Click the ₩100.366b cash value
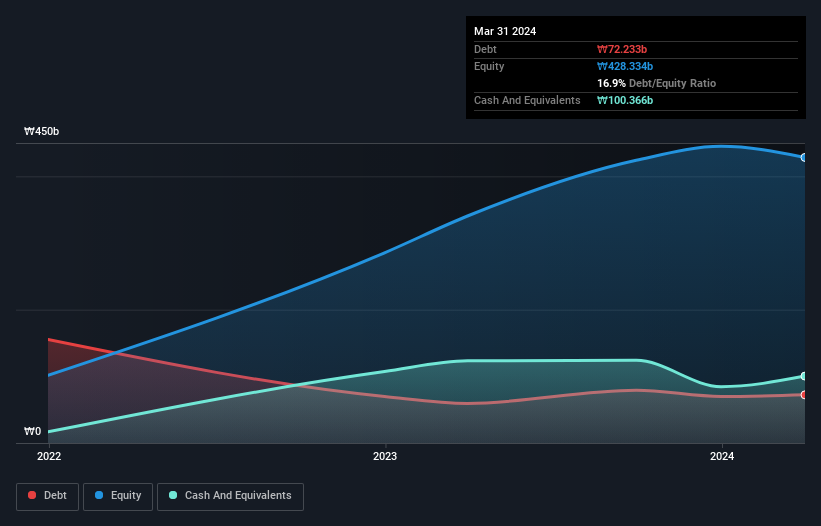This screenshot has width=821, height=526. [x=625, y=100]
